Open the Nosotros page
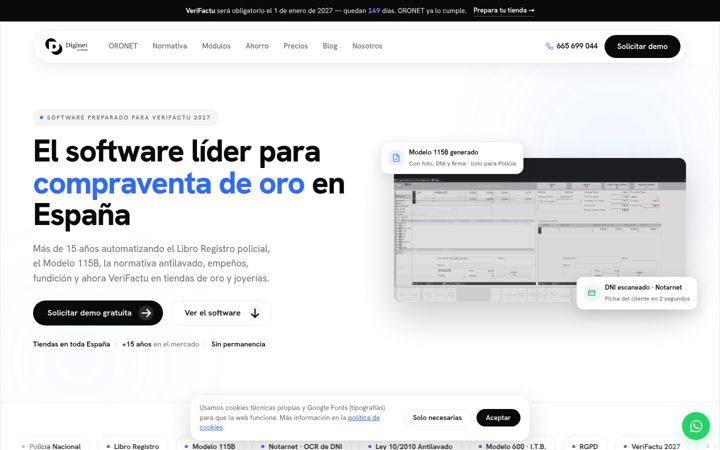Screen dimensions: 720x450 (x=367, y=46)
